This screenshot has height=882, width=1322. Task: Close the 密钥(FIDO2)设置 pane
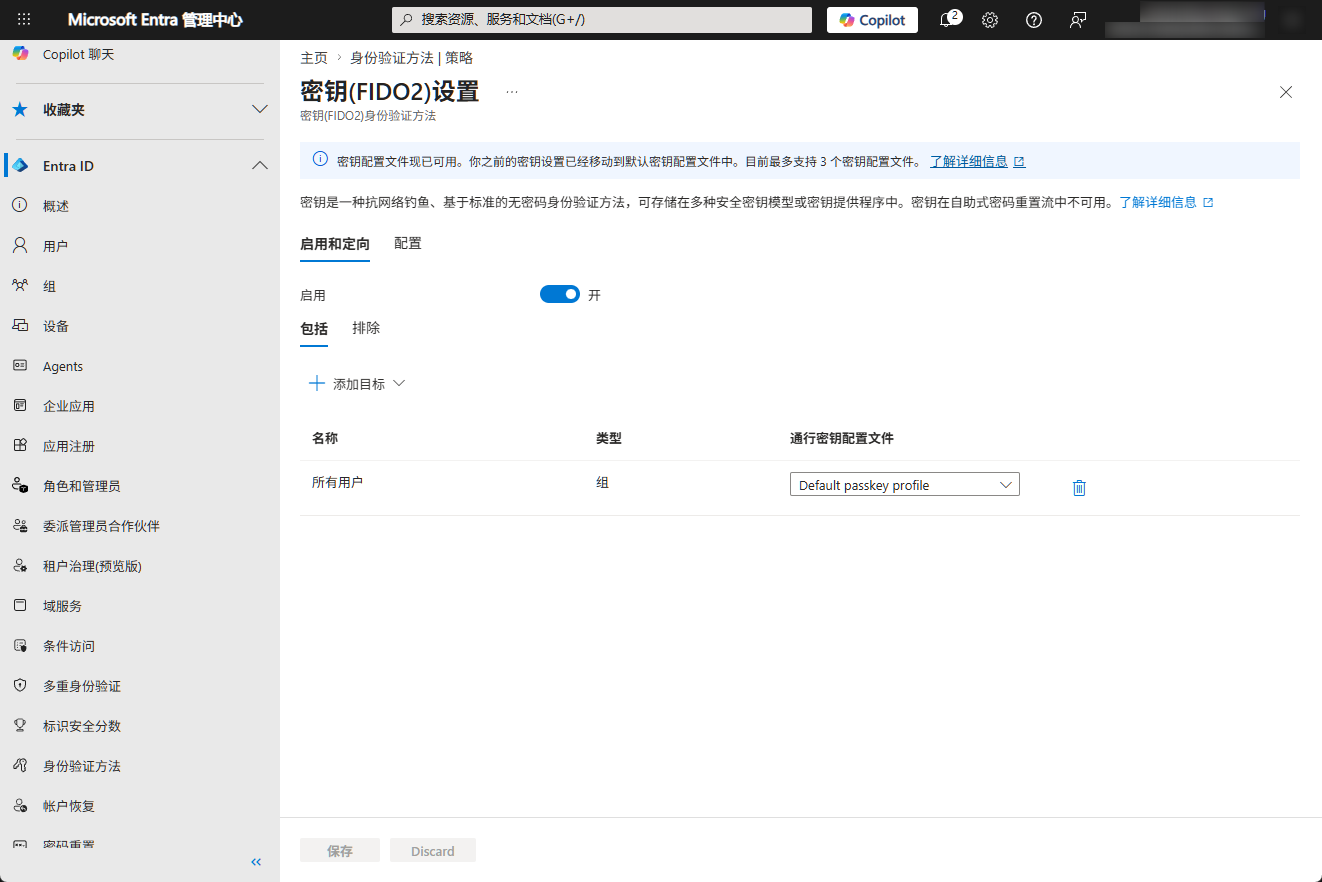point(1286,92)
